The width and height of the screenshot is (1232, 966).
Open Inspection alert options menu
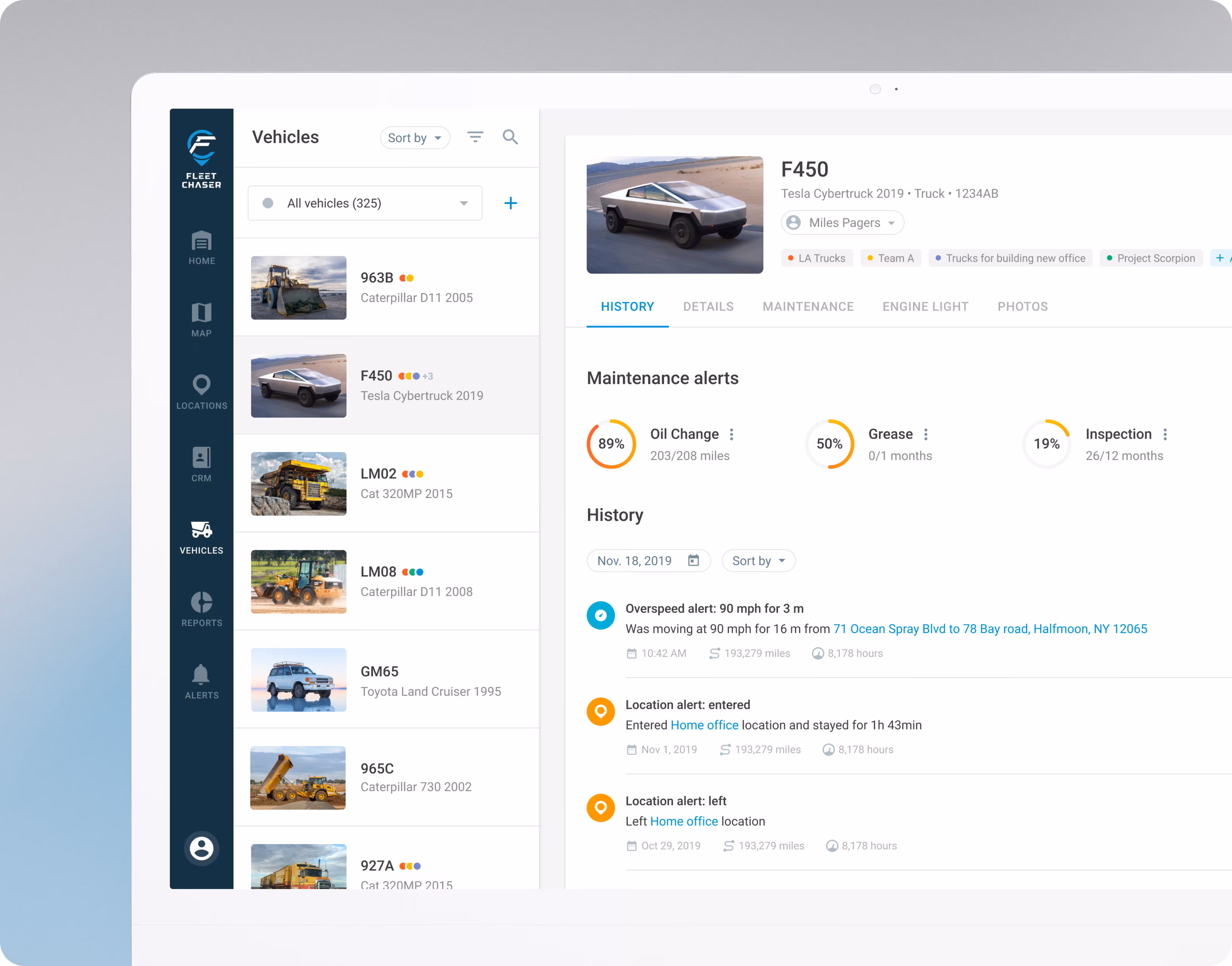[x=1165, y=434]
